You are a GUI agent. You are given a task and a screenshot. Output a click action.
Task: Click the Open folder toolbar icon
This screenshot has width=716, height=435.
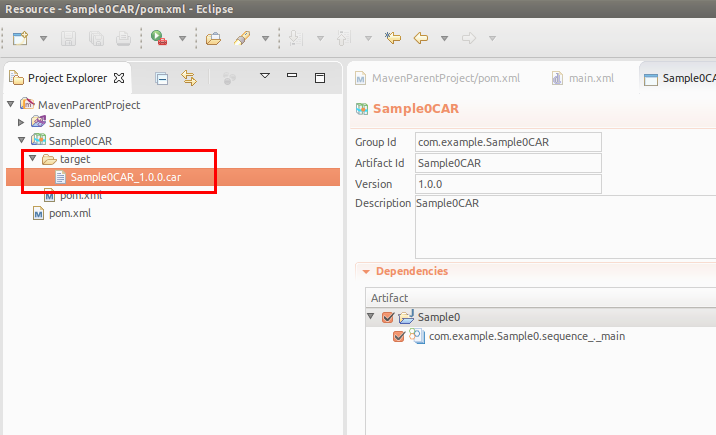coord(213,39)
